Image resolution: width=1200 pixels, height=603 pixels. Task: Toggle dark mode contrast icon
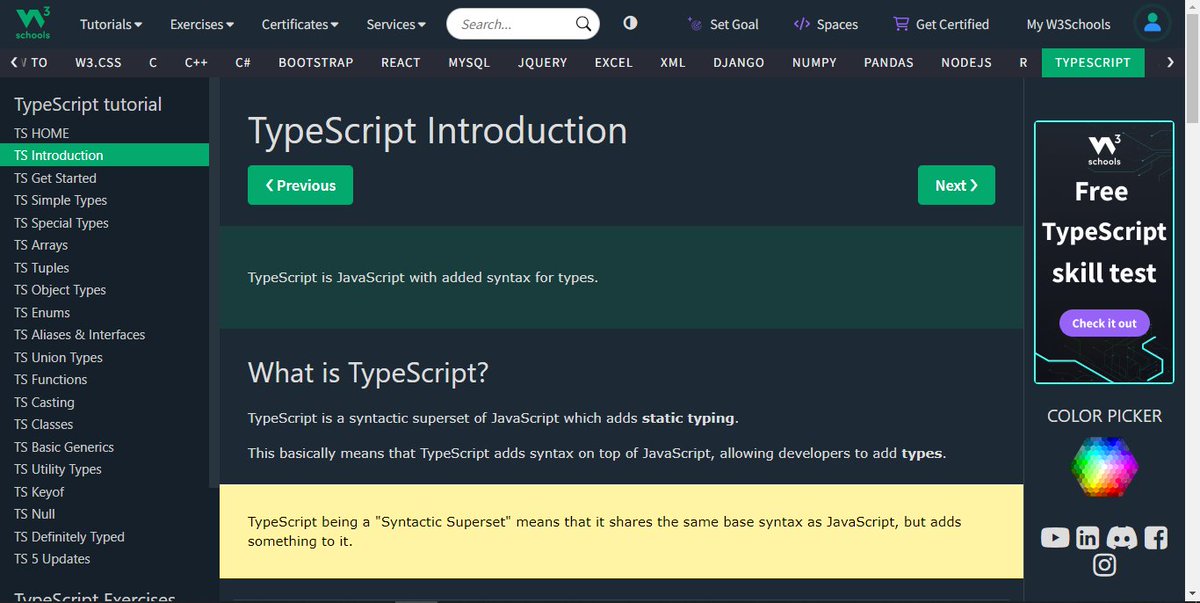(x=630, y=23)
